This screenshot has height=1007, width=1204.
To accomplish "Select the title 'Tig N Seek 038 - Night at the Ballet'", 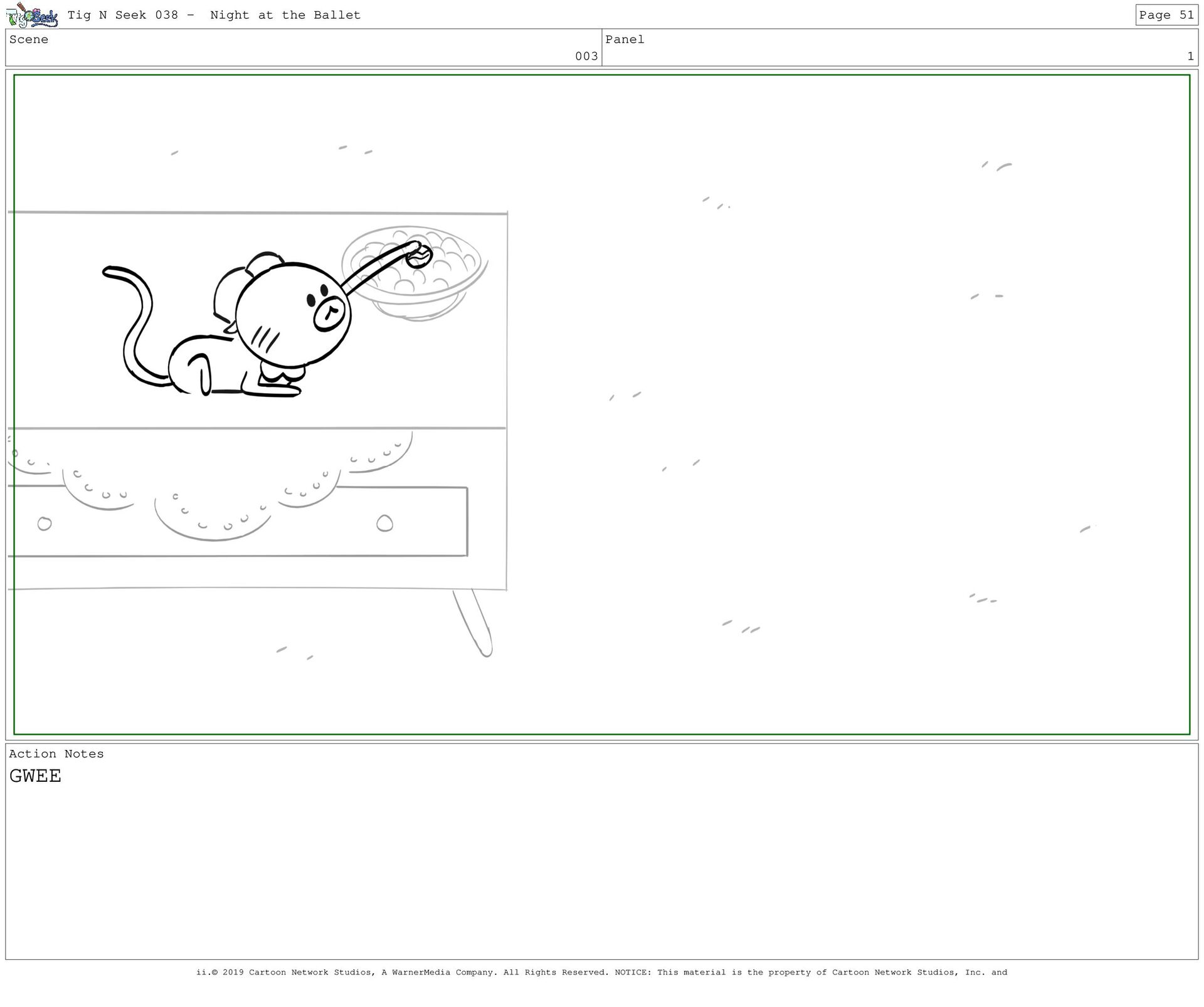I will [214, 15].
